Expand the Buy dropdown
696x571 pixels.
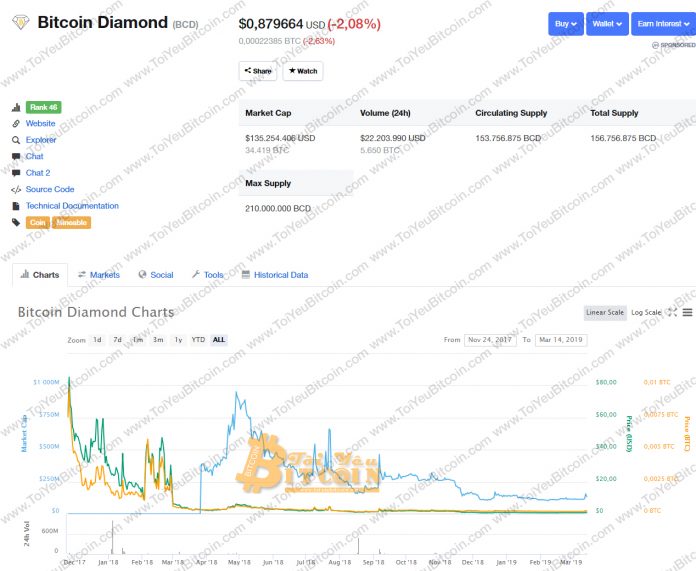pos(566,24)
